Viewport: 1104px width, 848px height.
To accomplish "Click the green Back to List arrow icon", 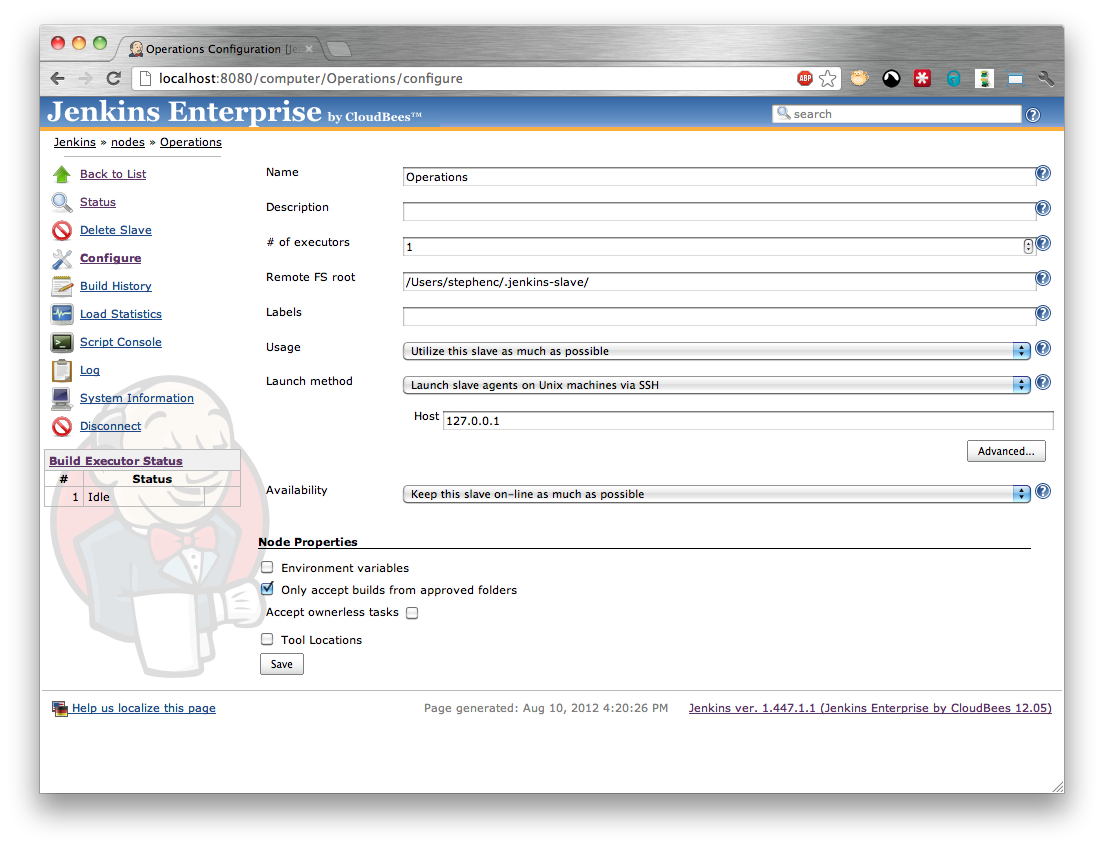I will point(62,174).
